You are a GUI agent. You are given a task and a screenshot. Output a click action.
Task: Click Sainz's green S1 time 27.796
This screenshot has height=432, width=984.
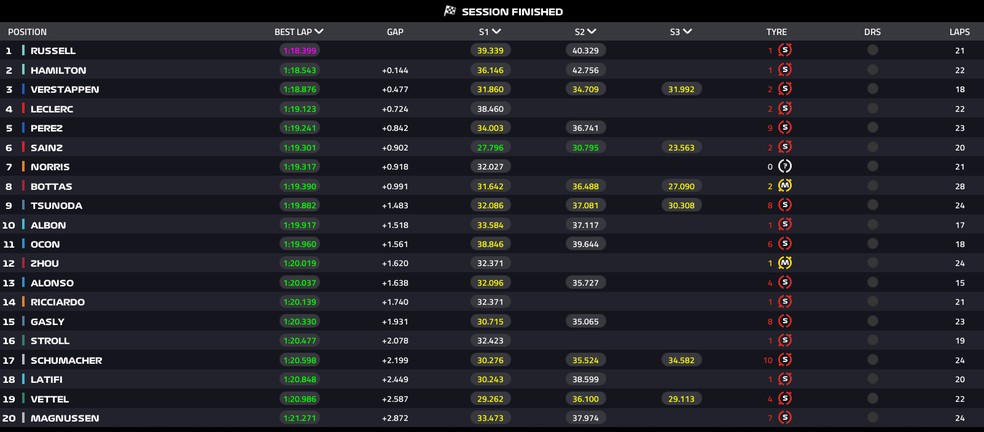pos(490,147)
